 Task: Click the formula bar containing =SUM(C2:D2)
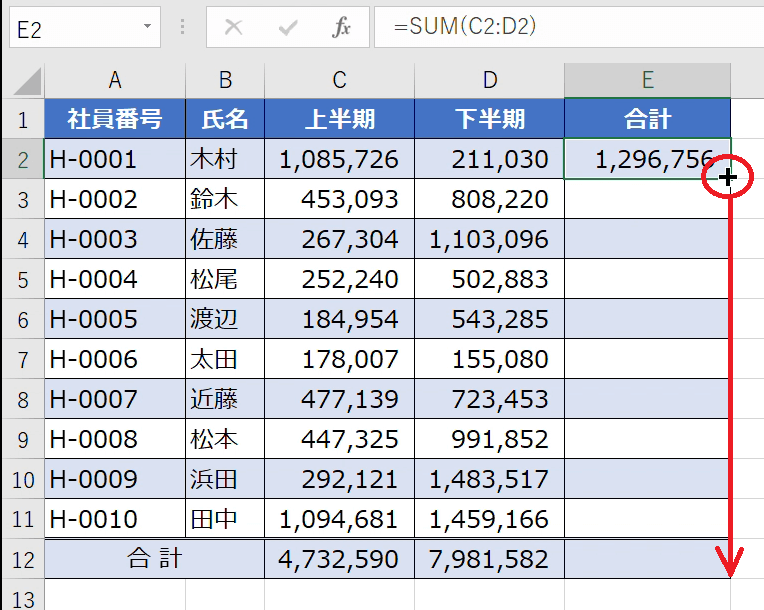[x=560, y=28]
